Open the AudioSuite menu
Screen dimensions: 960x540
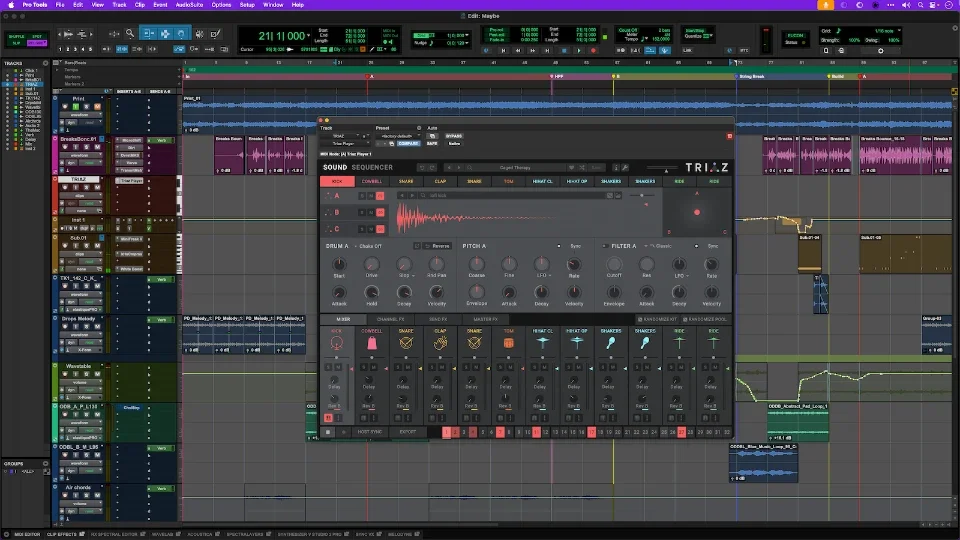pos(189,5)
